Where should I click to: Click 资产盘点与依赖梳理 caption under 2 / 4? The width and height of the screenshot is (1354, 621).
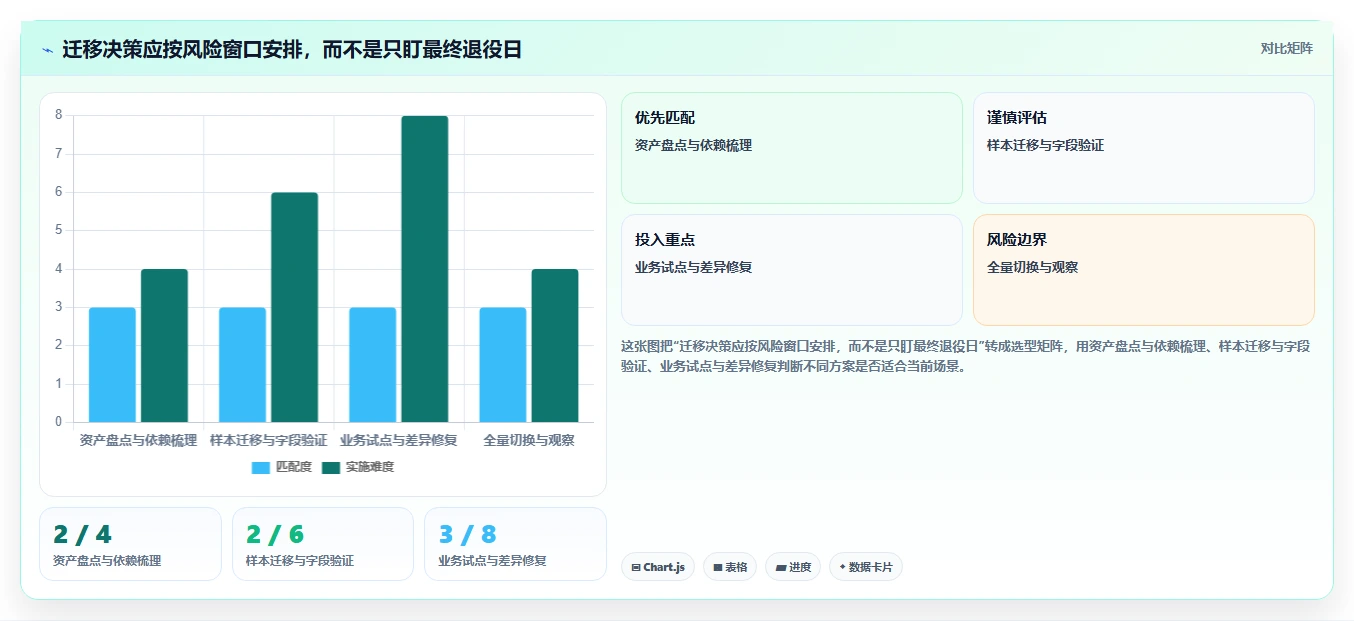click(x=107, y=561)
